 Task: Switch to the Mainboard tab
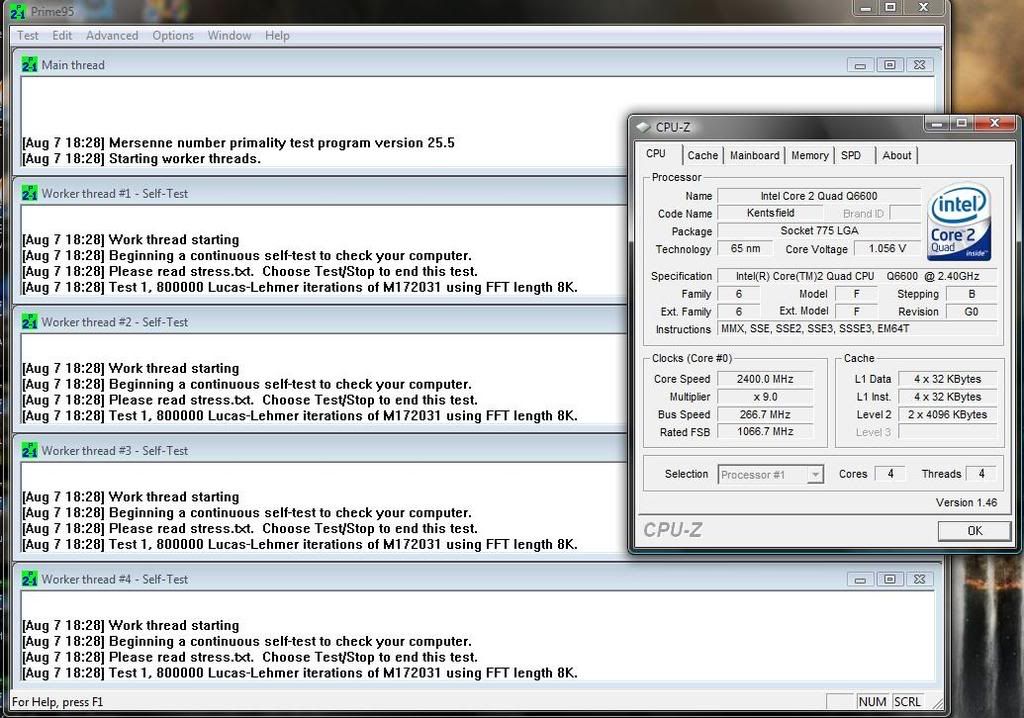pyautogui.click(x=754, y=155)
